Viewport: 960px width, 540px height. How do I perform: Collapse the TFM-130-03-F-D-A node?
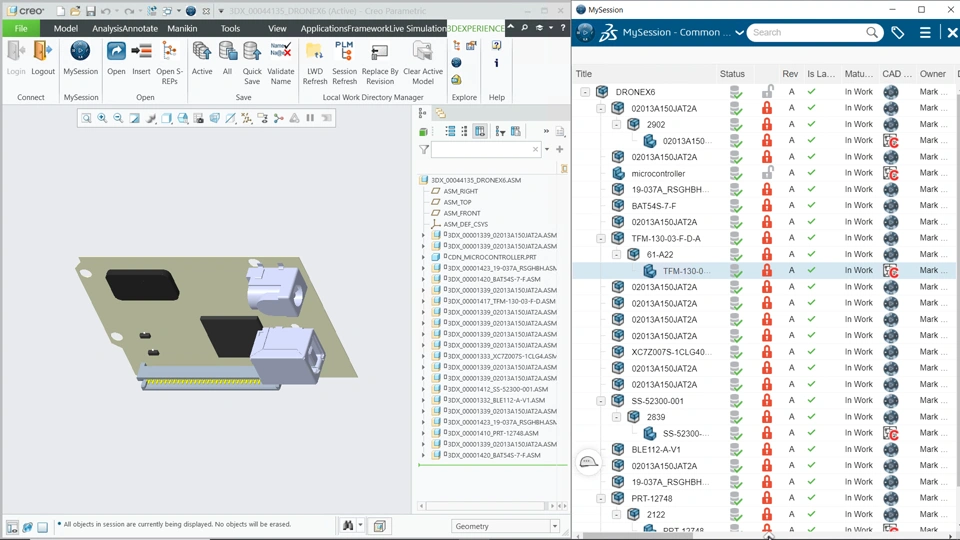point(601,238)
